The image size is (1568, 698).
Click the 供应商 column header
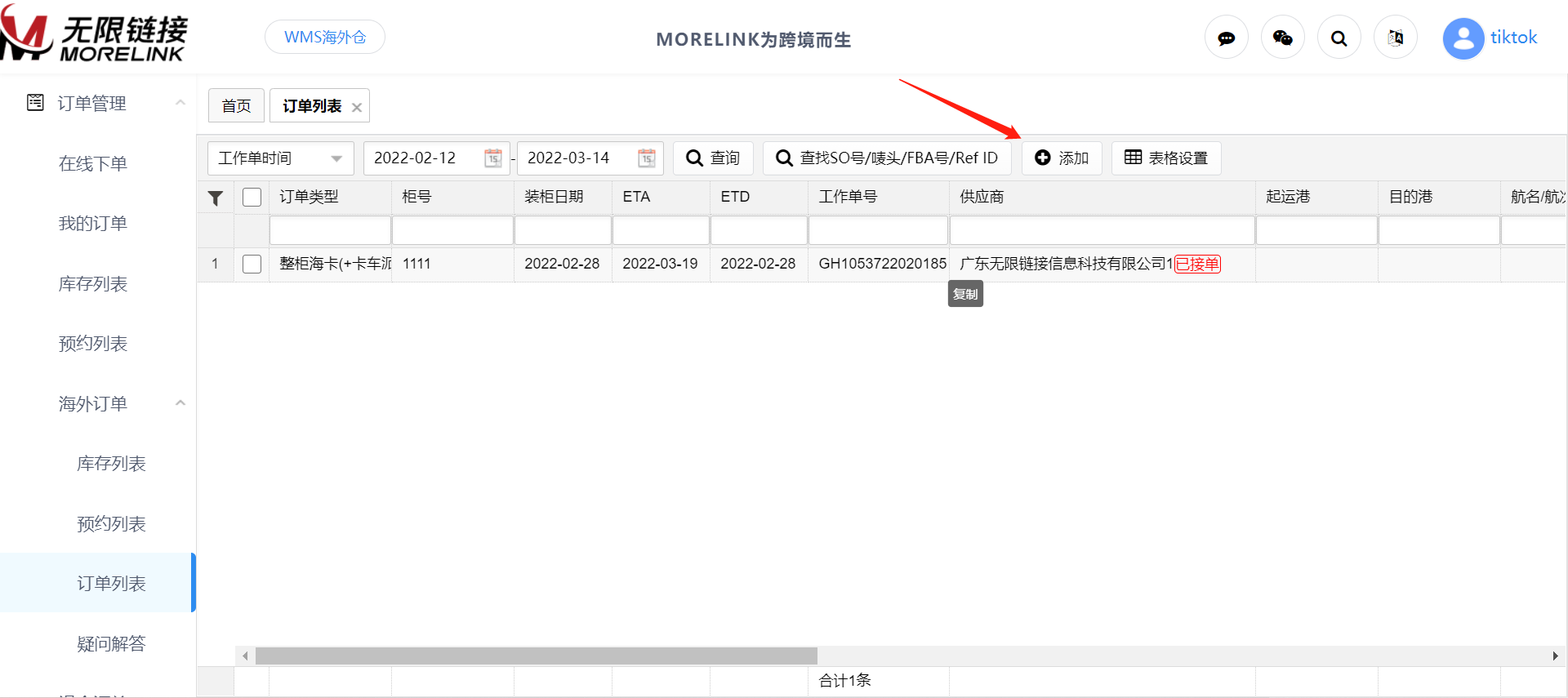1102,197
